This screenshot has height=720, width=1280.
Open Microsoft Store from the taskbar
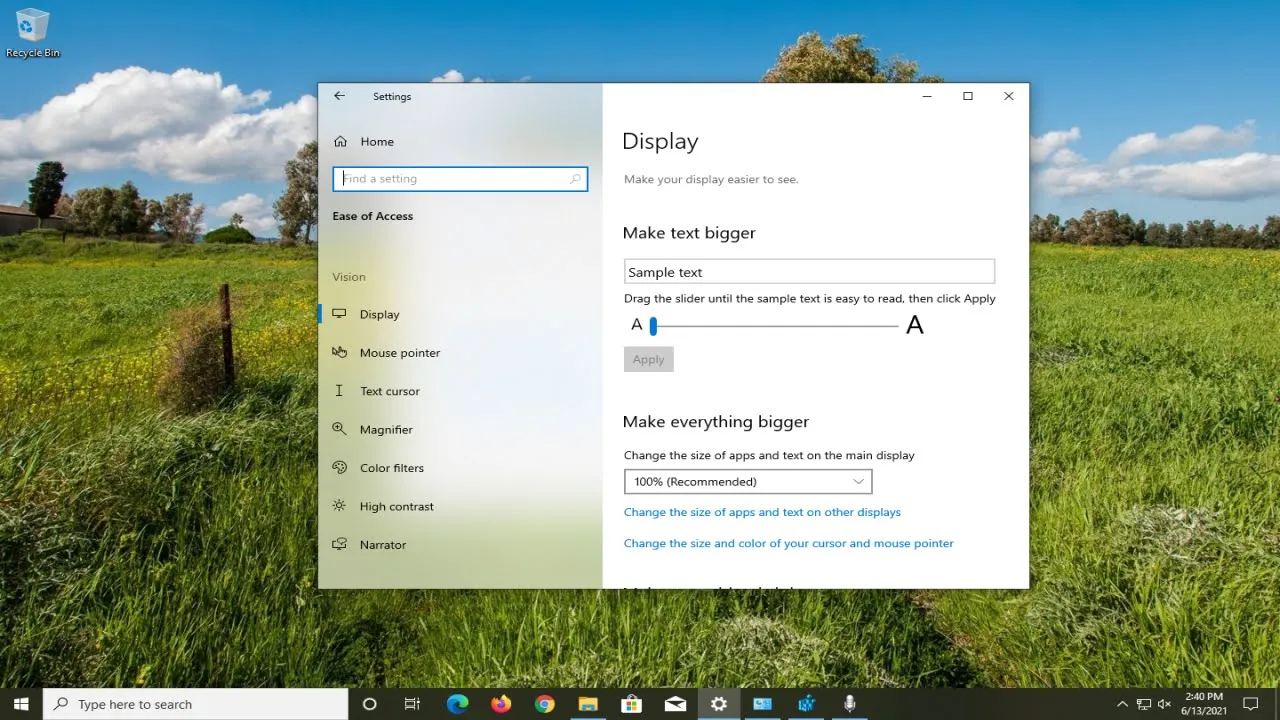coord(631,704)
